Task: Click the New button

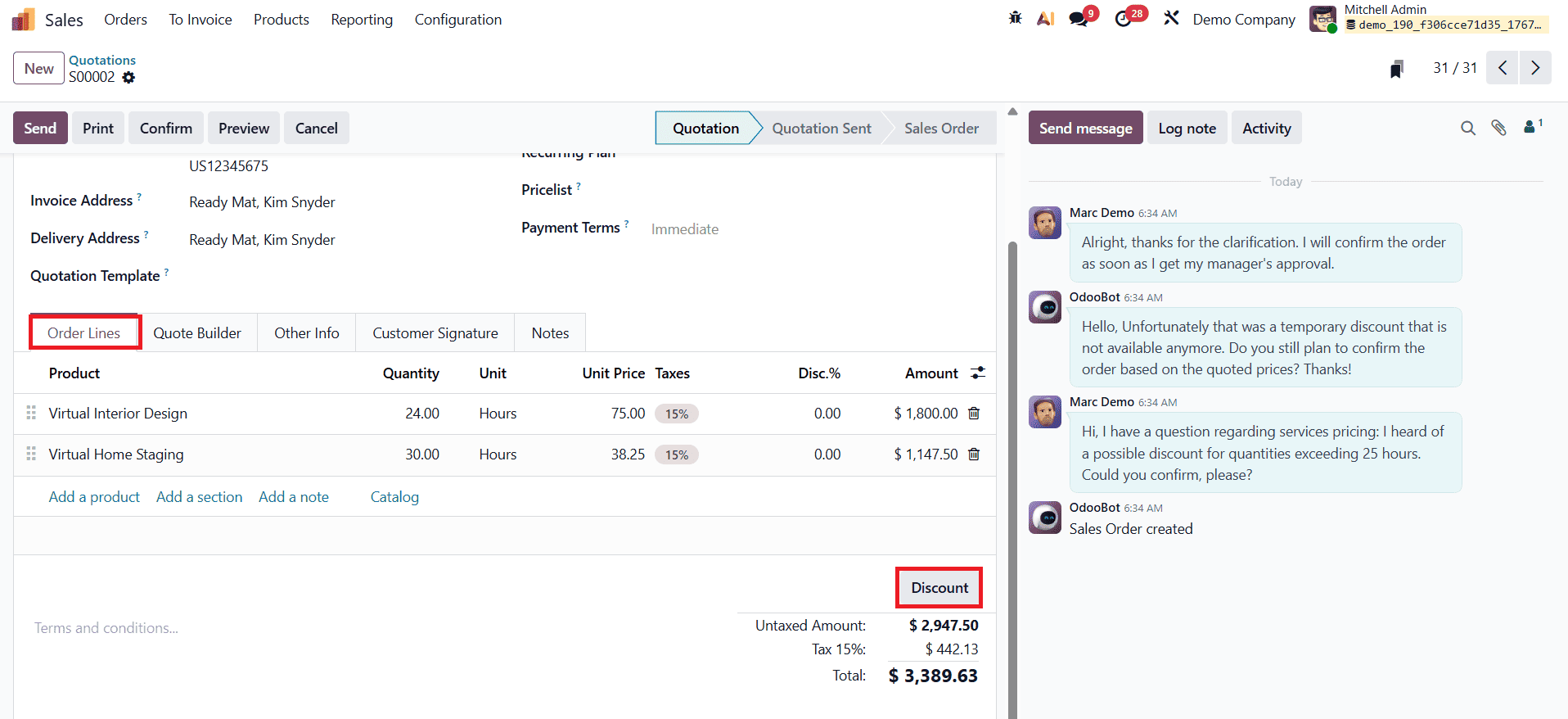Action: (x=38, y=69)
